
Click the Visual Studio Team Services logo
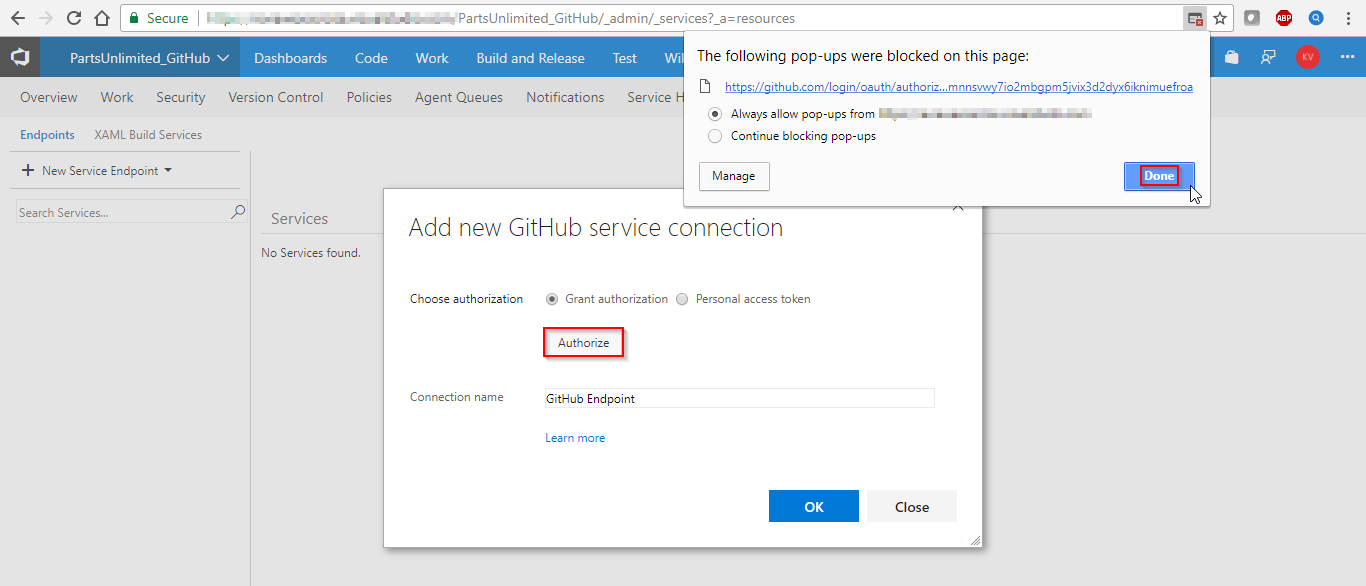pyautogui.click(x=20, y=58)
